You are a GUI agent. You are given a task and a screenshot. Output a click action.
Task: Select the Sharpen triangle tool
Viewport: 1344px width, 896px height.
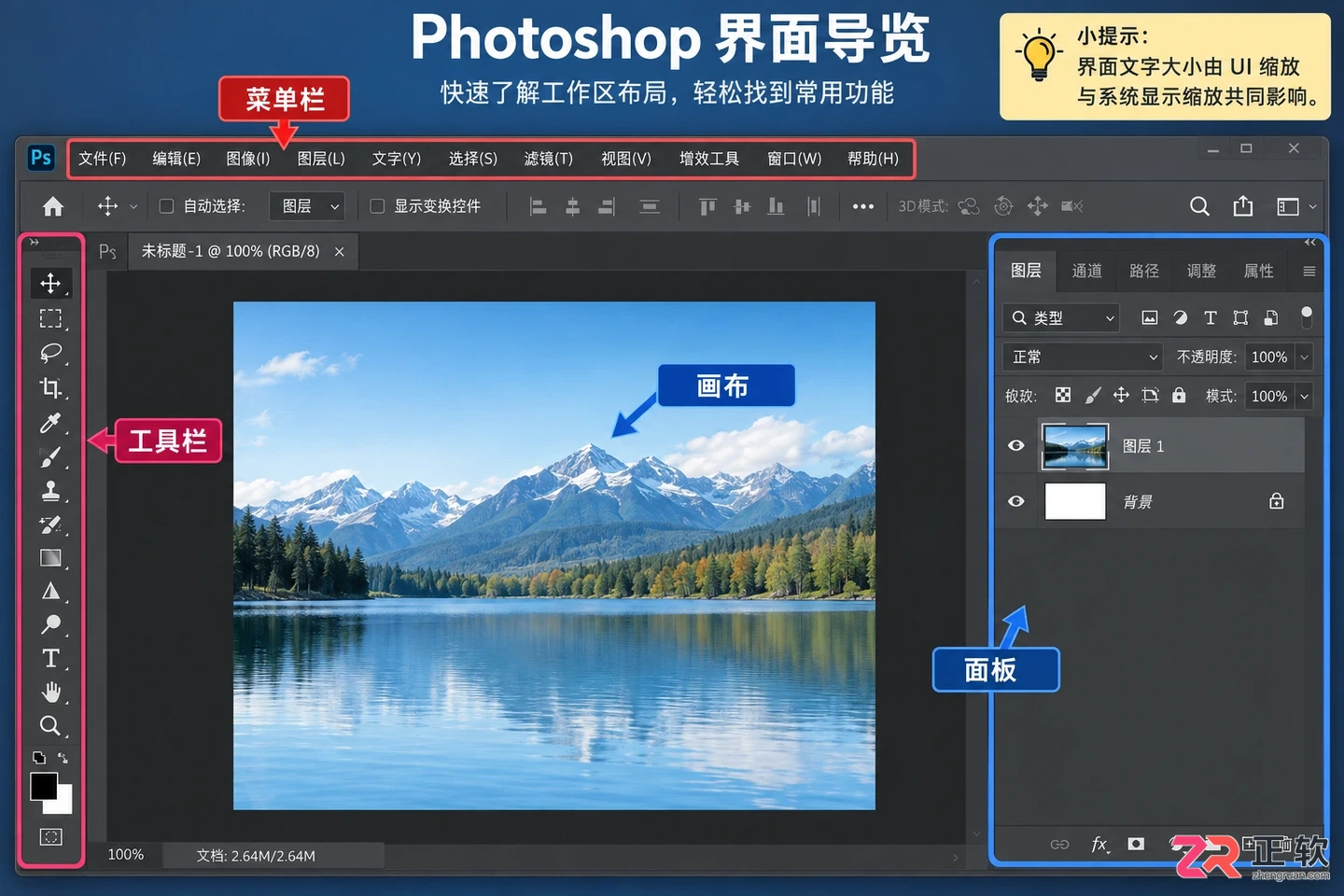pyautogui.click(x=50, y=591)
